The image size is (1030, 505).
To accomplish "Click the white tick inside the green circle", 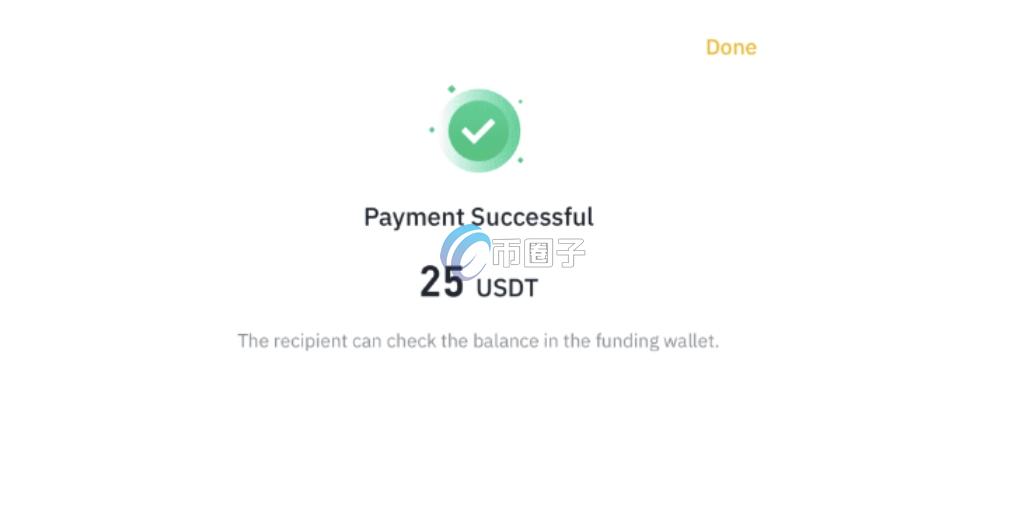I will [x=479, y=130].
